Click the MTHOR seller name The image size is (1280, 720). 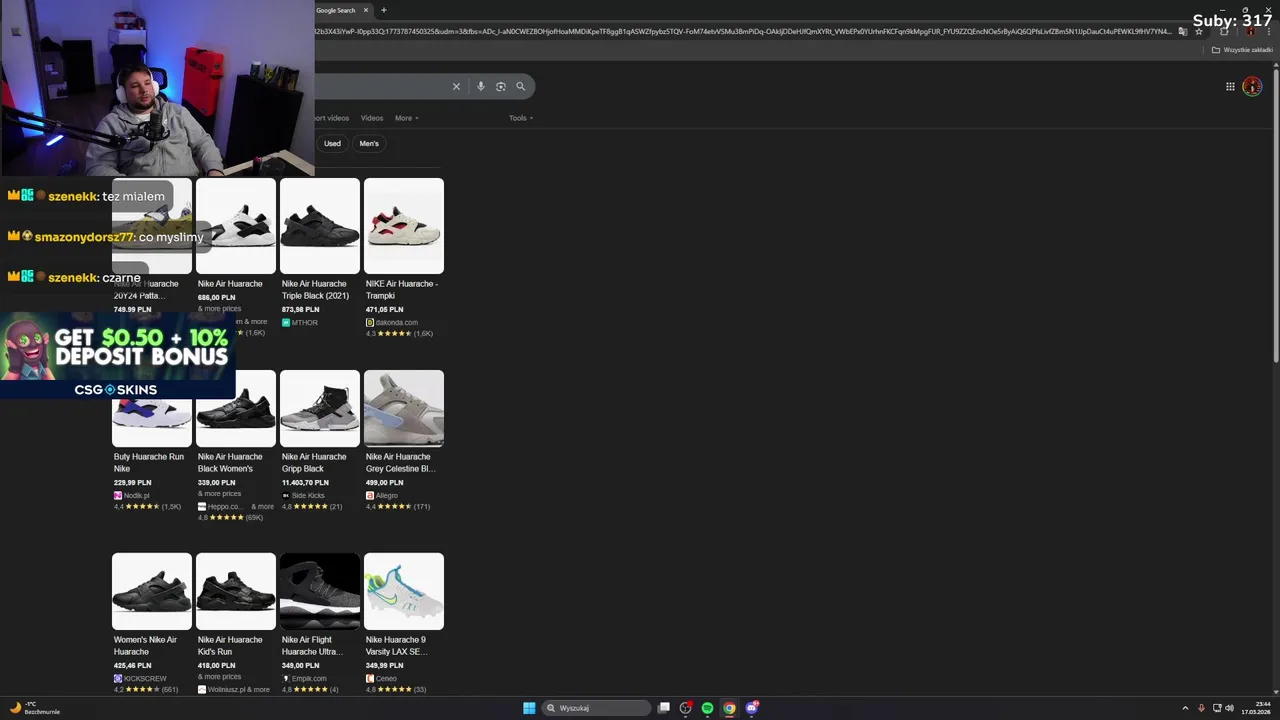[305, 323]
